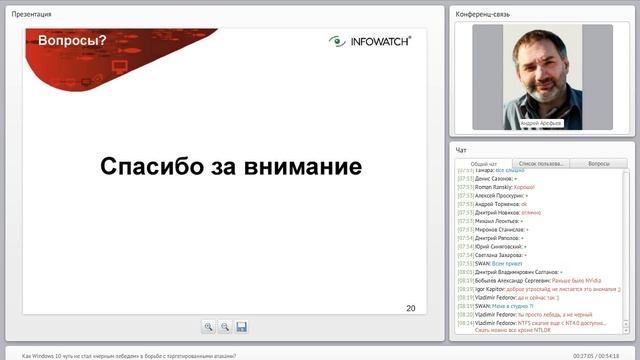Zoom in on the presentation slide
The width and height of the screenshot is (640, 360).
[x=209, y=327]
